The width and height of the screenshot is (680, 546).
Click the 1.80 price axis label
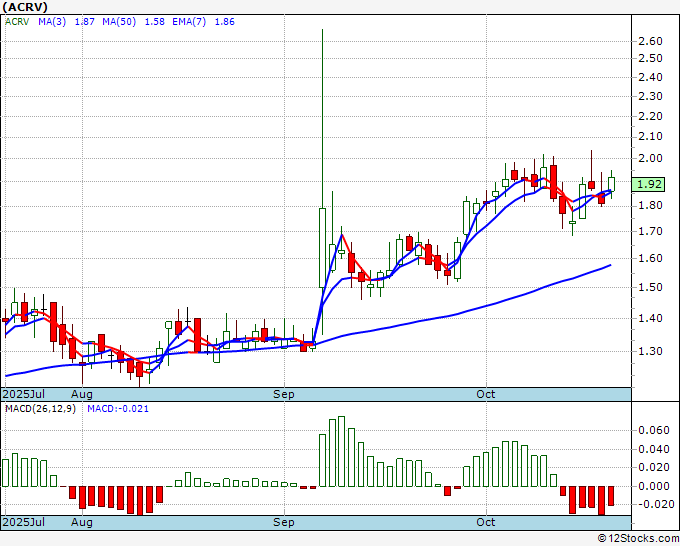(651, 205)
